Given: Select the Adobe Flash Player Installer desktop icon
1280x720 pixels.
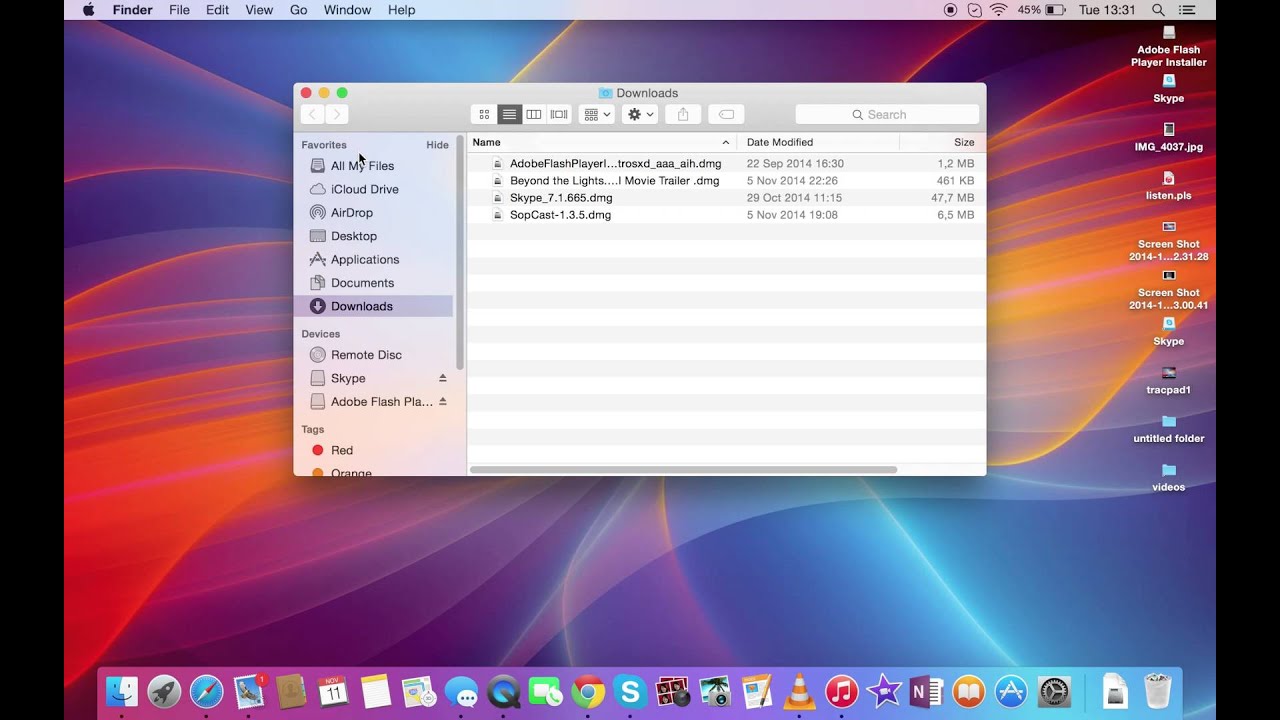Looking at the screenshot, I should coord(1169,47).
